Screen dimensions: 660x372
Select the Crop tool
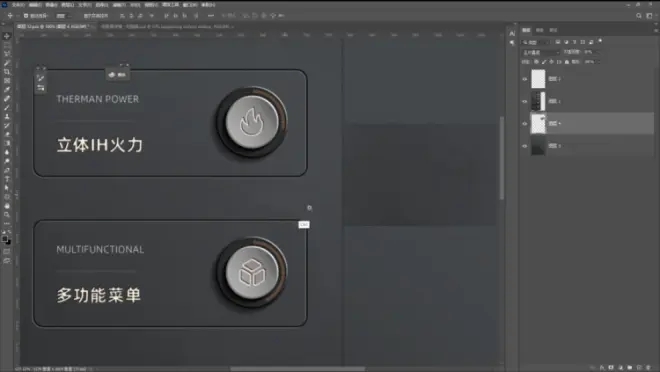pos(7,72)
